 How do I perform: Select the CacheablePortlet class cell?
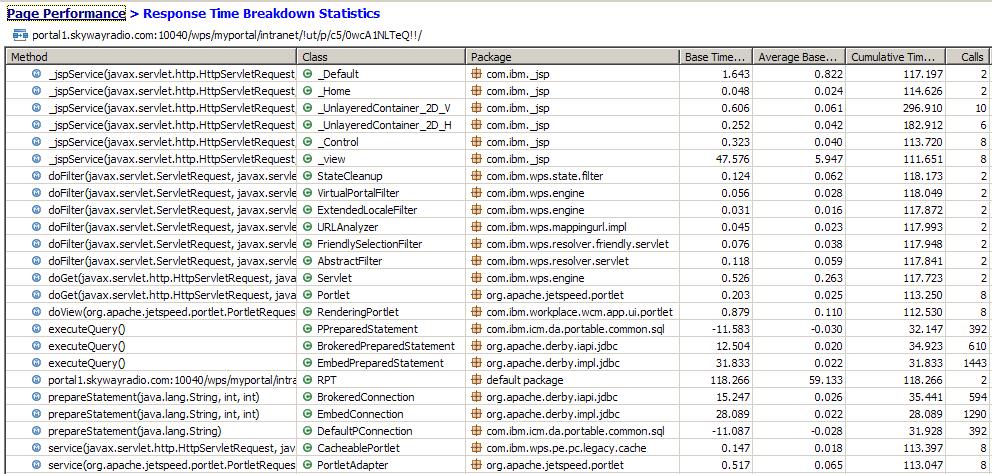(381, 448)
